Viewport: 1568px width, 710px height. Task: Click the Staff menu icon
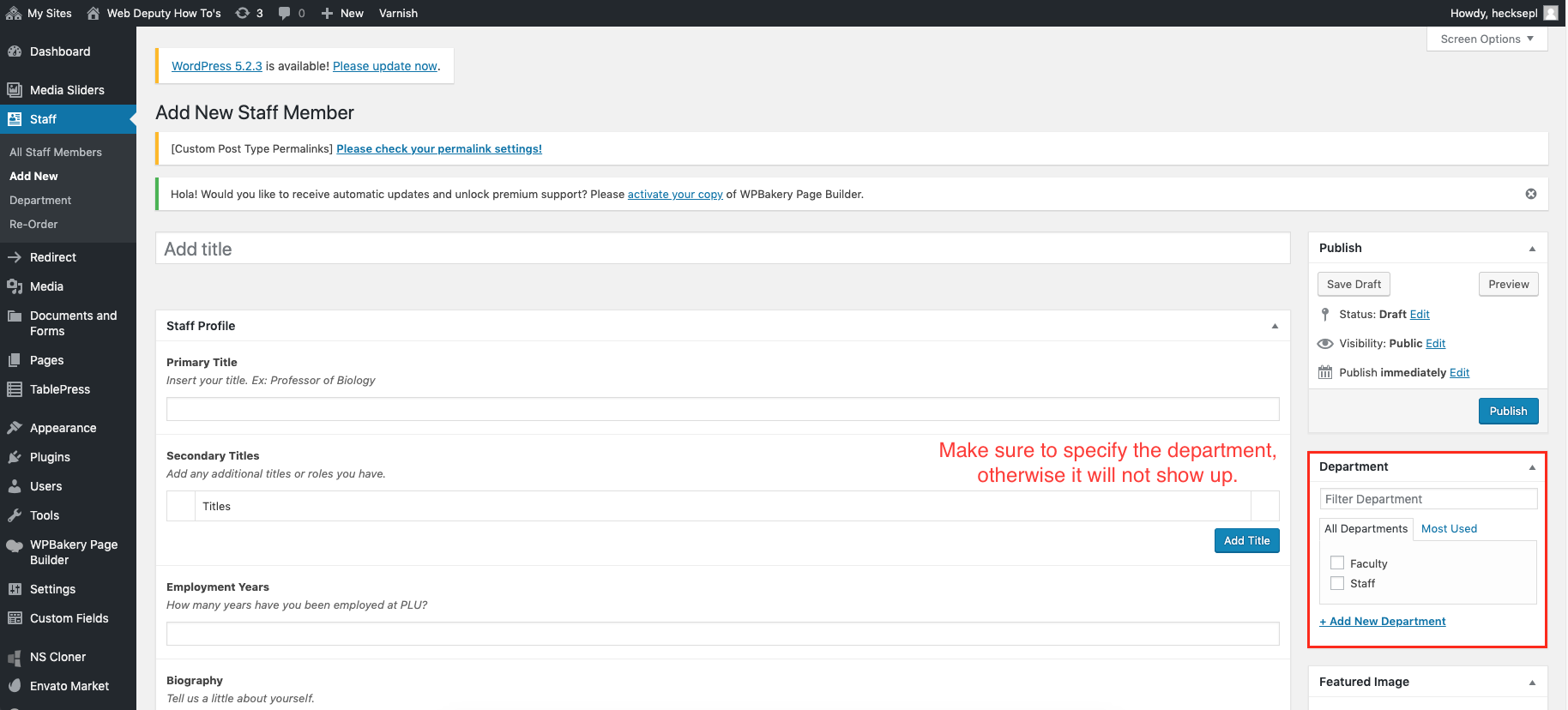click(15, 119)
